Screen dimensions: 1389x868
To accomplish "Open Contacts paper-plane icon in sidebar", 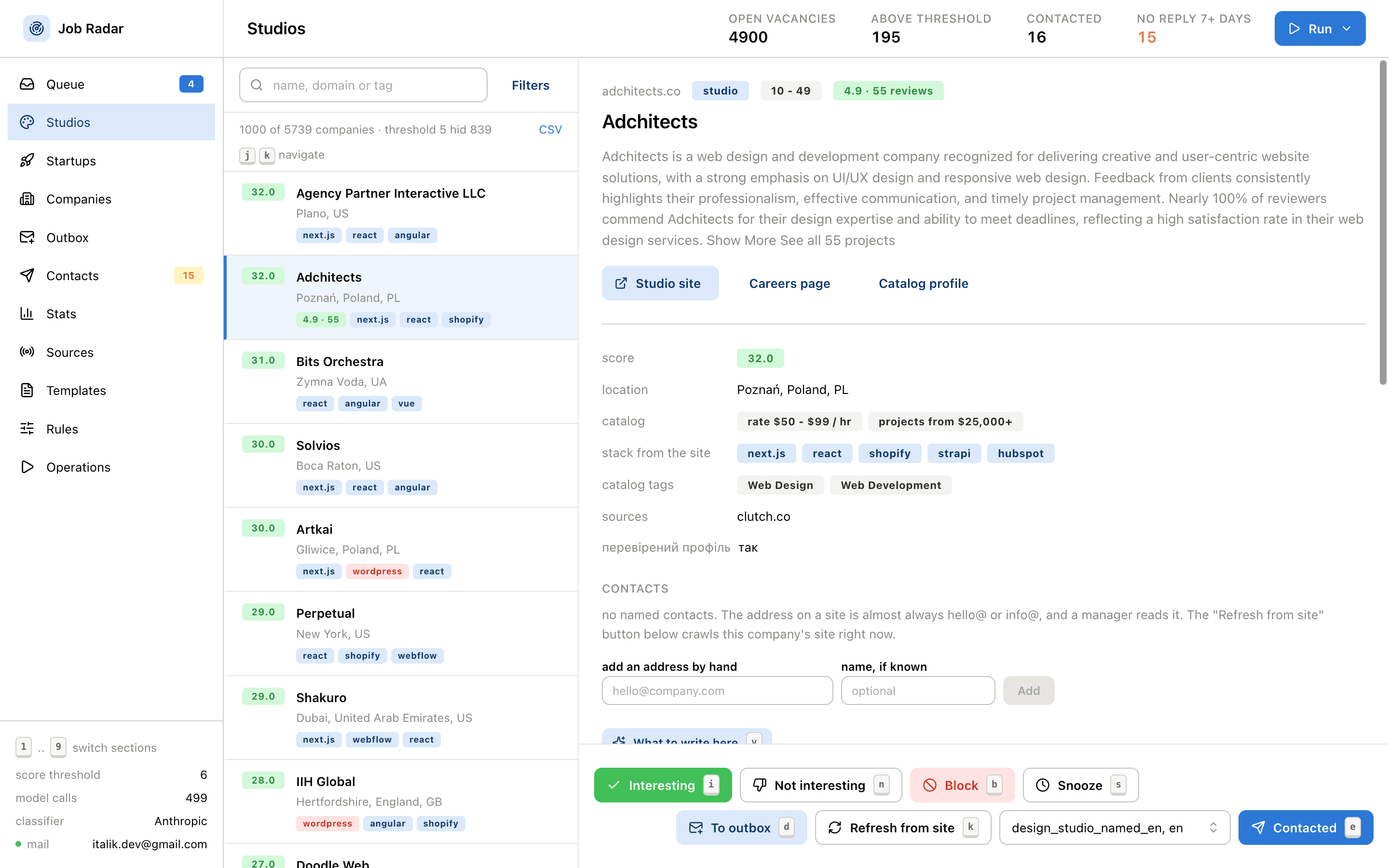I will pyautogui.click(x=27, y=275).
